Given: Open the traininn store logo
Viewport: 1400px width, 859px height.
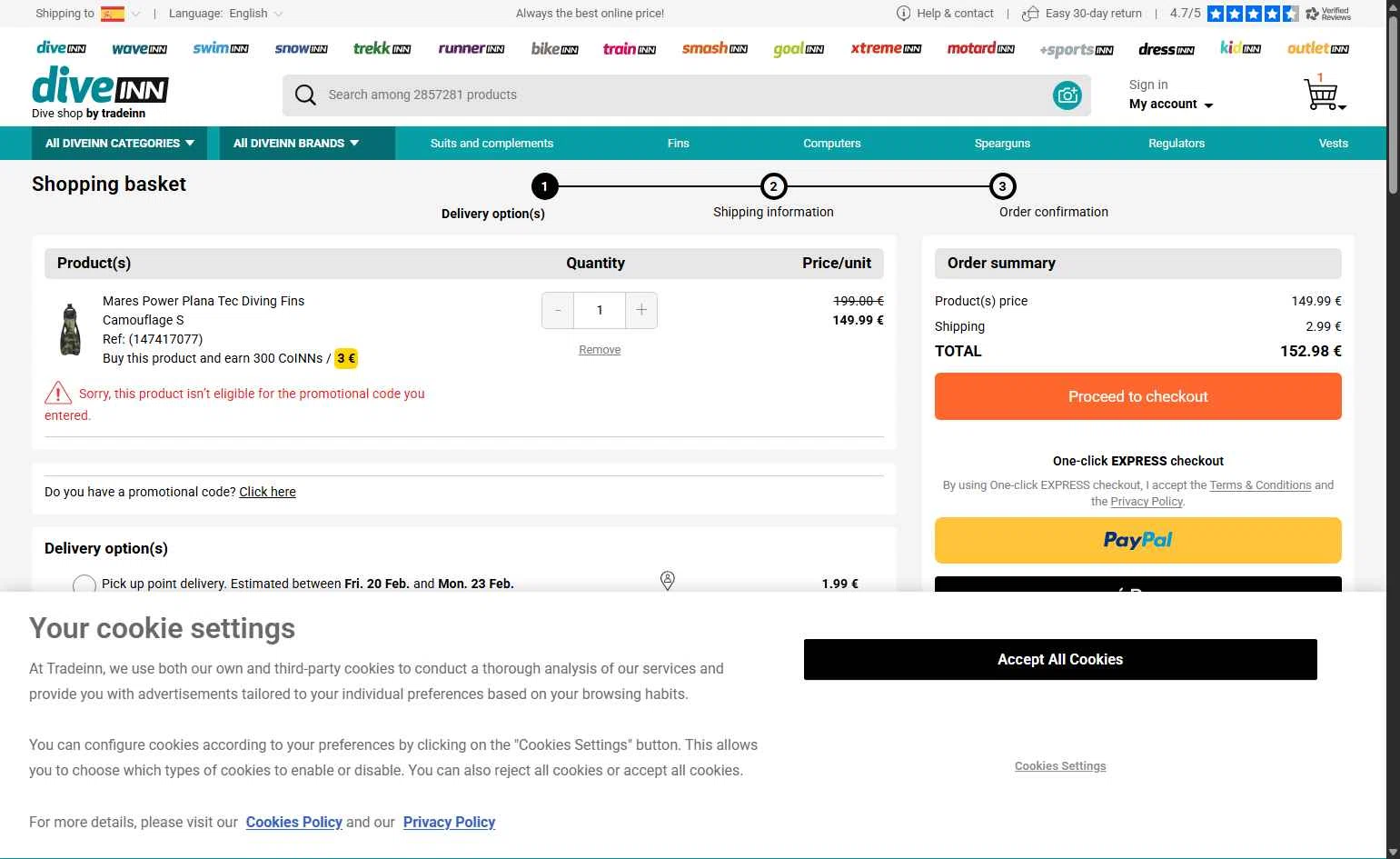Looking at the screenshot, I should click(x=630, y=48).
